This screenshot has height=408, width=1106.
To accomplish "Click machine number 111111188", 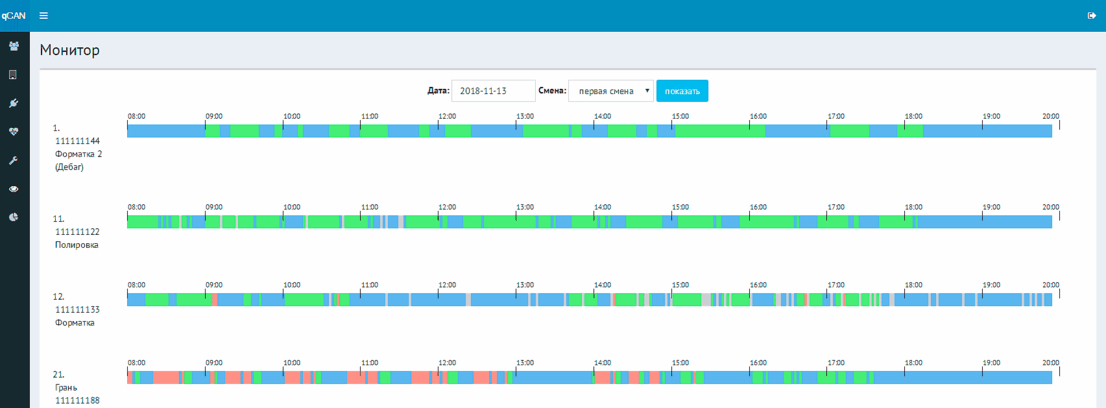I will click(77, 400).
